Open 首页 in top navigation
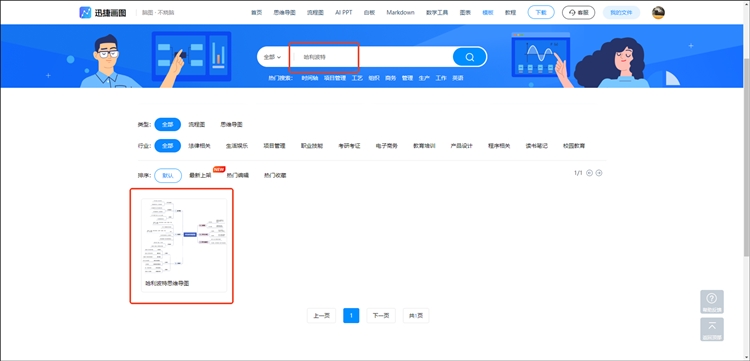Screen dimensions: 750x361 [x=257, y=13]
